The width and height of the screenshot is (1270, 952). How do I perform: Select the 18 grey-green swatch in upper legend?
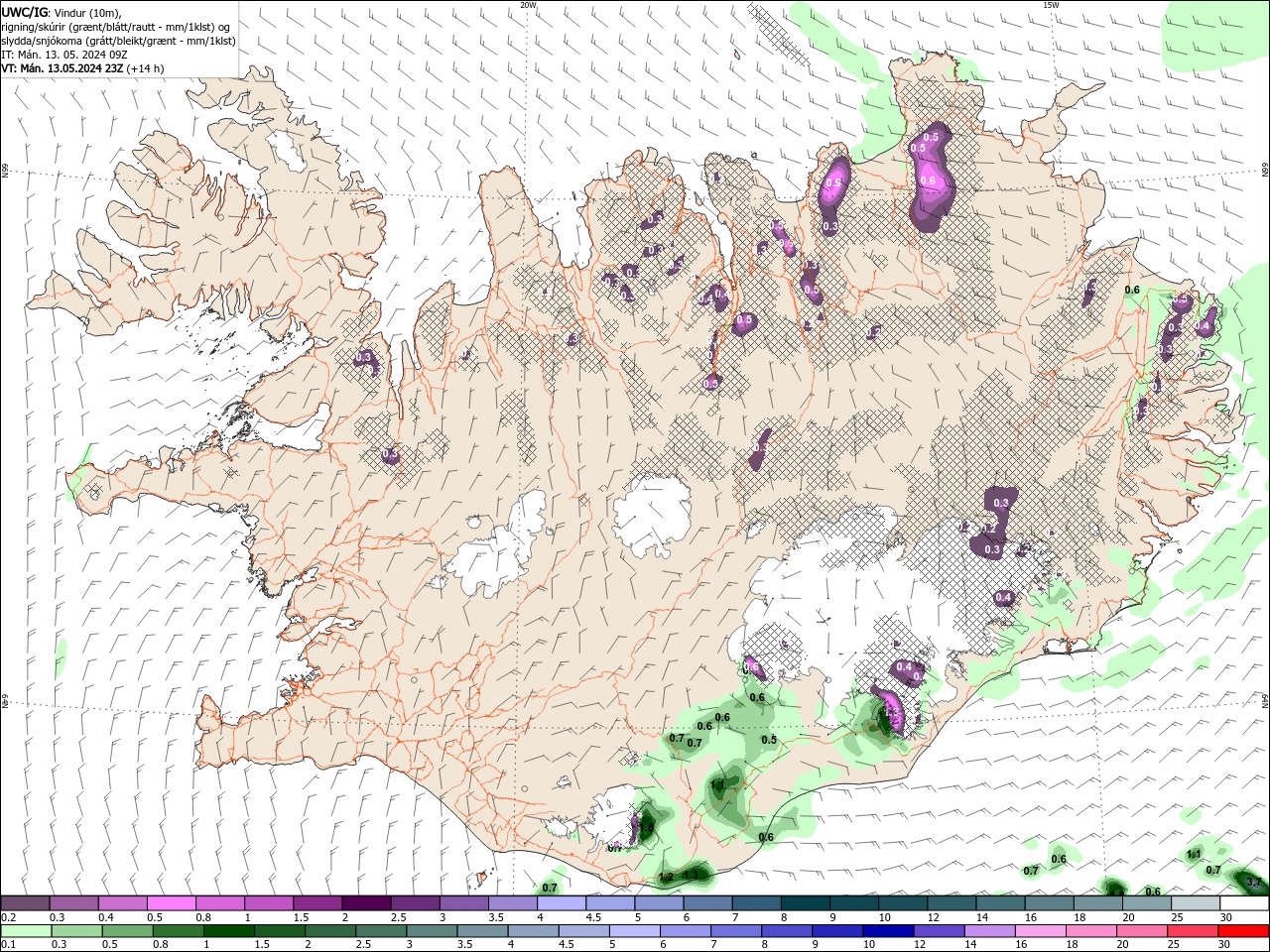(x=1096, y=903)
